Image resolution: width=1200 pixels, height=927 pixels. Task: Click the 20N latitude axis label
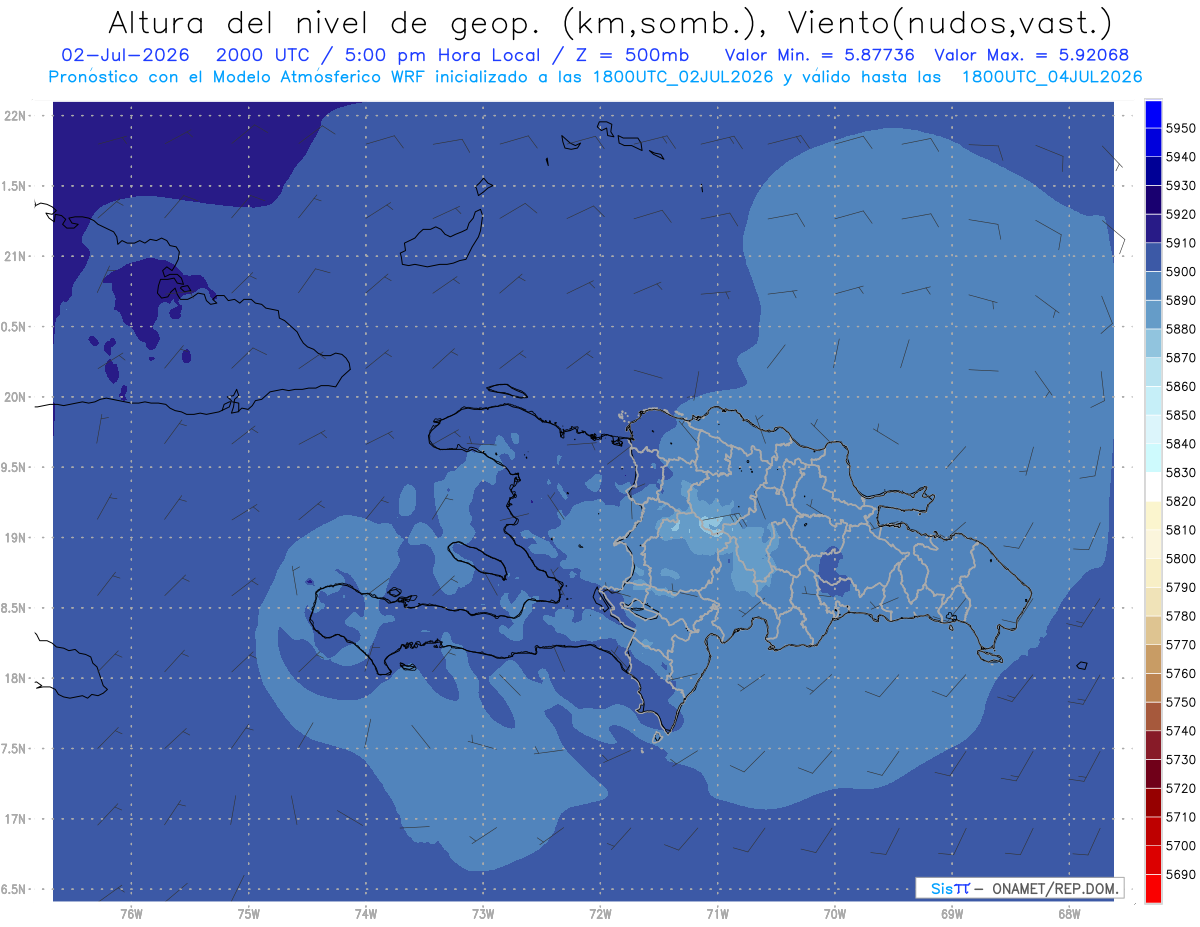pos(15,397)
